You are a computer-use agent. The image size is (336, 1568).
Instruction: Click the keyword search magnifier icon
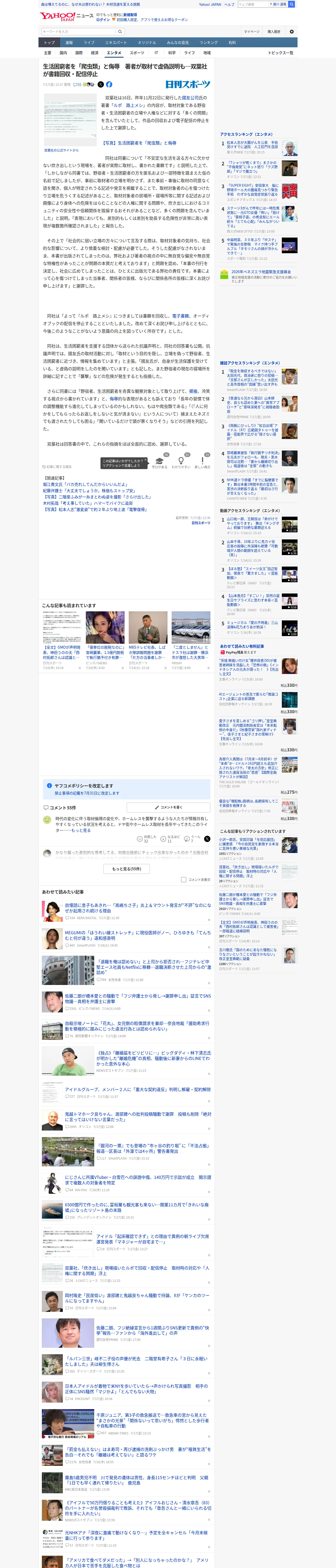point(120,32)
